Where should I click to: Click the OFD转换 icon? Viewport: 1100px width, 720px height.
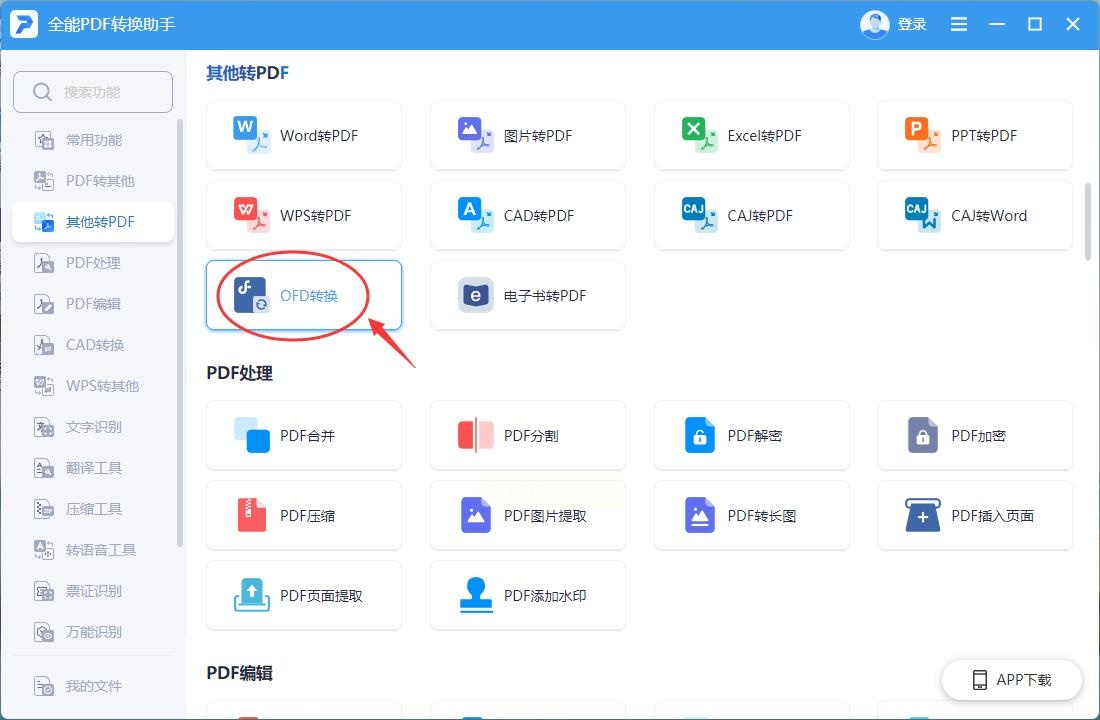pos(250,295)
